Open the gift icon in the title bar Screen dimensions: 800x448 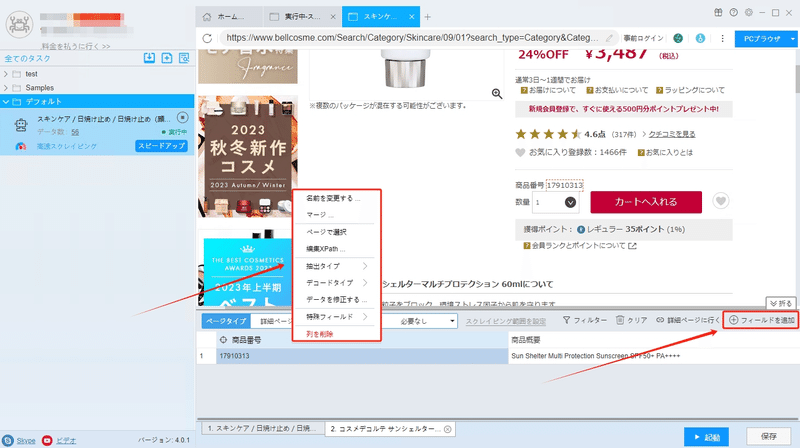click(x=718, y=13)
